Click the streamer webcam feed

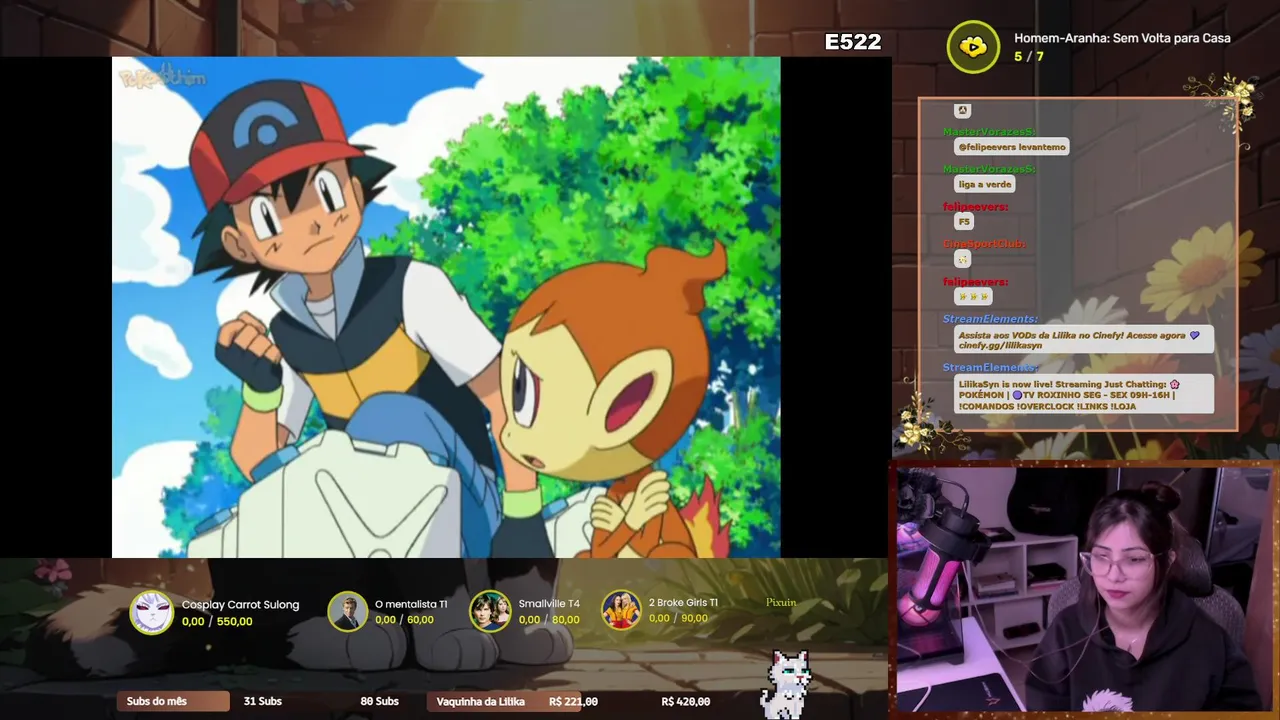click(x=1084, y=590)
